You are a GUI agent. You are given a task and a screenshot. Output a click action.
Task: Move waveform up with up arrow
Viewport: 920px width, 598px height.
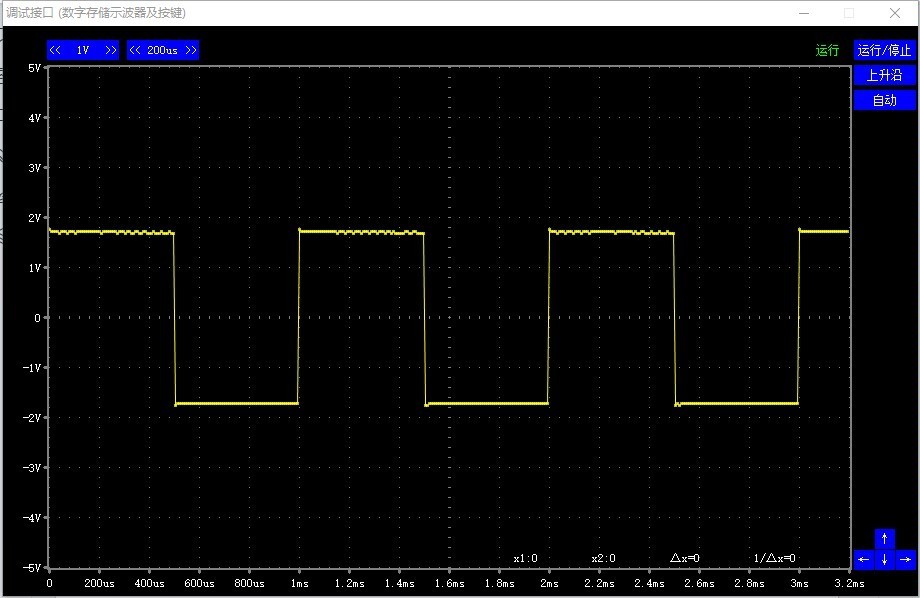884,538
